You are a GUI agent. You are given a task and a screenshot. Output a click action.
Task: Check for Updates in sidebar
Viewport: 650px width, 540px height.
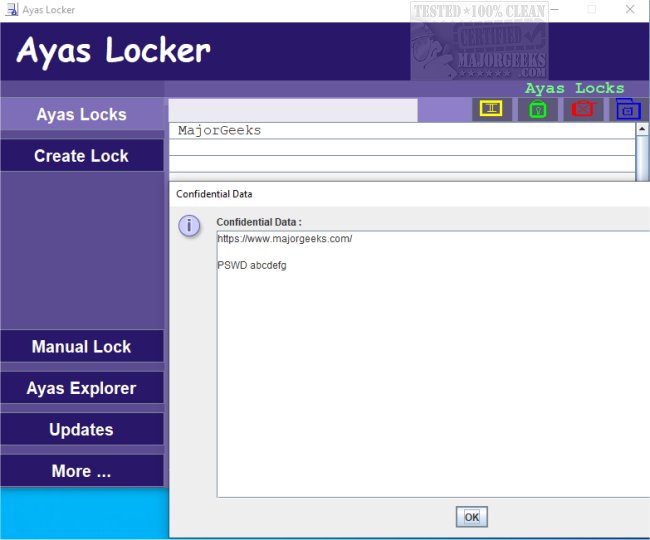pyautogui.click(x=82, y=429)
